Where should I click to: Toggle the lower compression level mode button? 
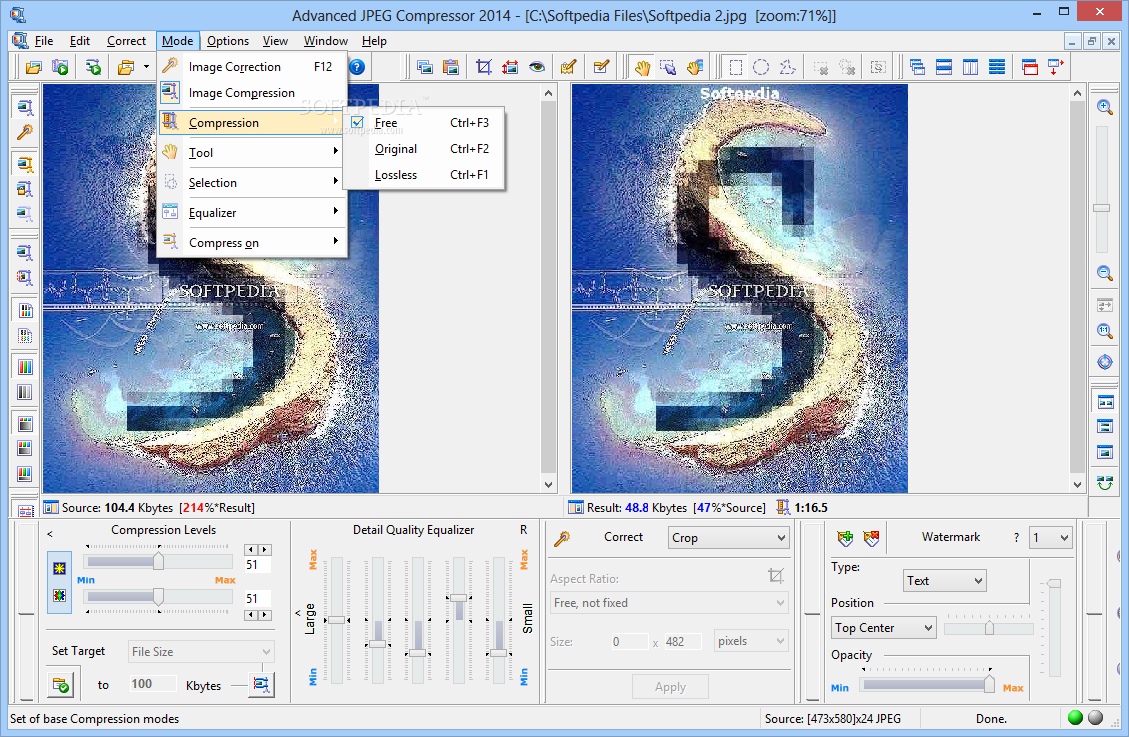point(59,595)
